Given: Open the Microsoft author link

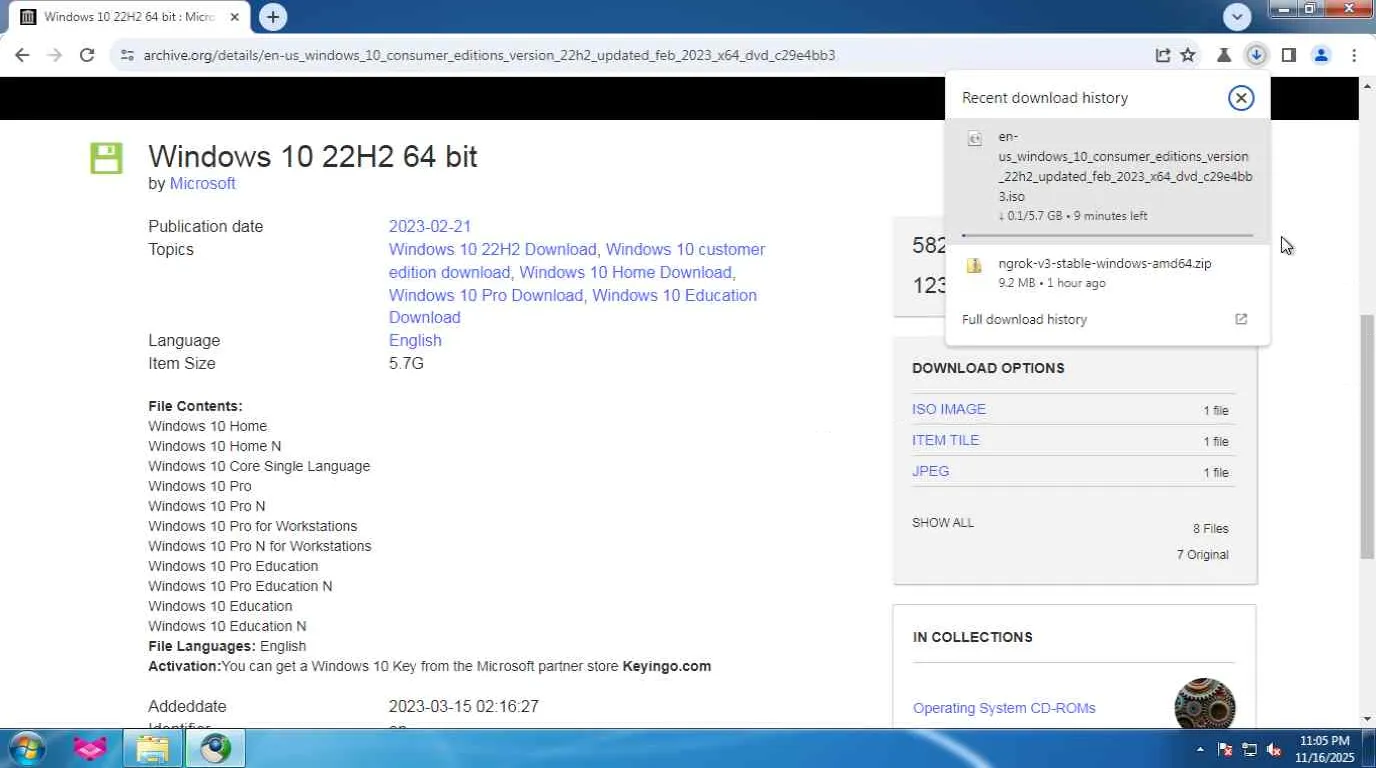Looking at the screenshot, I should (203, 184).
